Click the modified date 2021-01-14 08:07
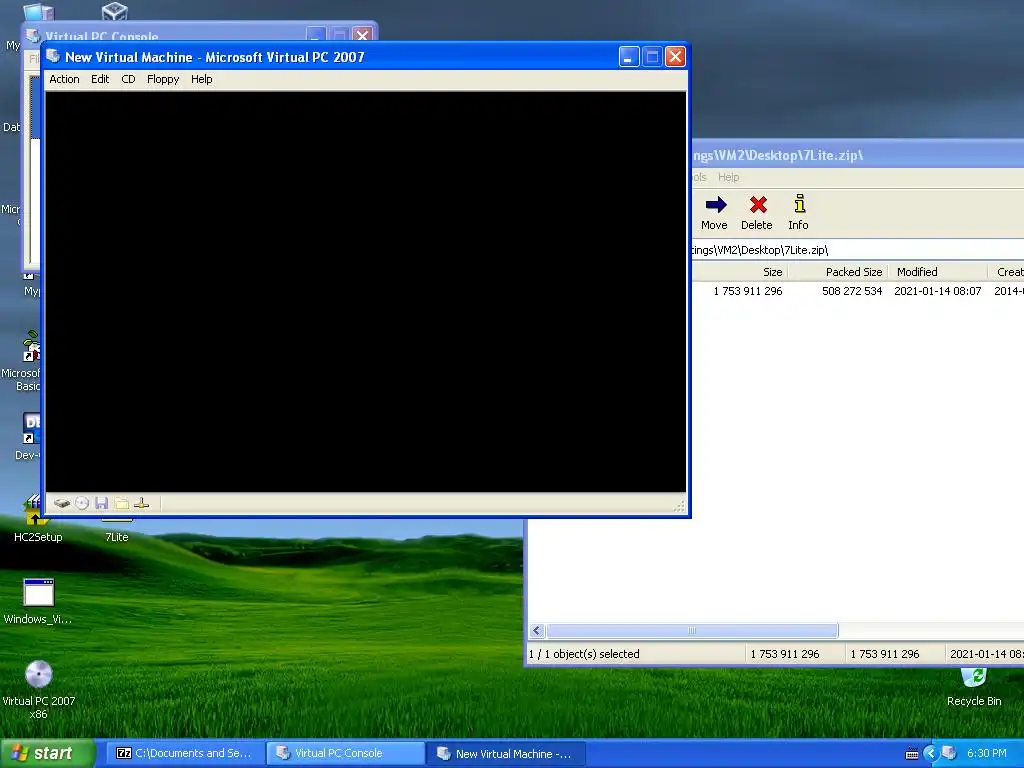 tap(938, 291)
